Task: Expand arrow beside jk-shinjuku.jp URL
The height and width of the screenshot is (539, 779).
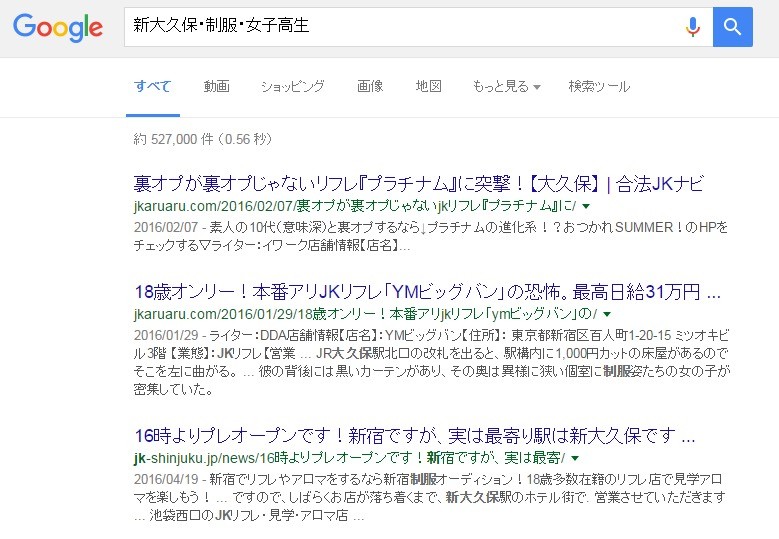Action: pyautogui.click(x=575, y=458)
